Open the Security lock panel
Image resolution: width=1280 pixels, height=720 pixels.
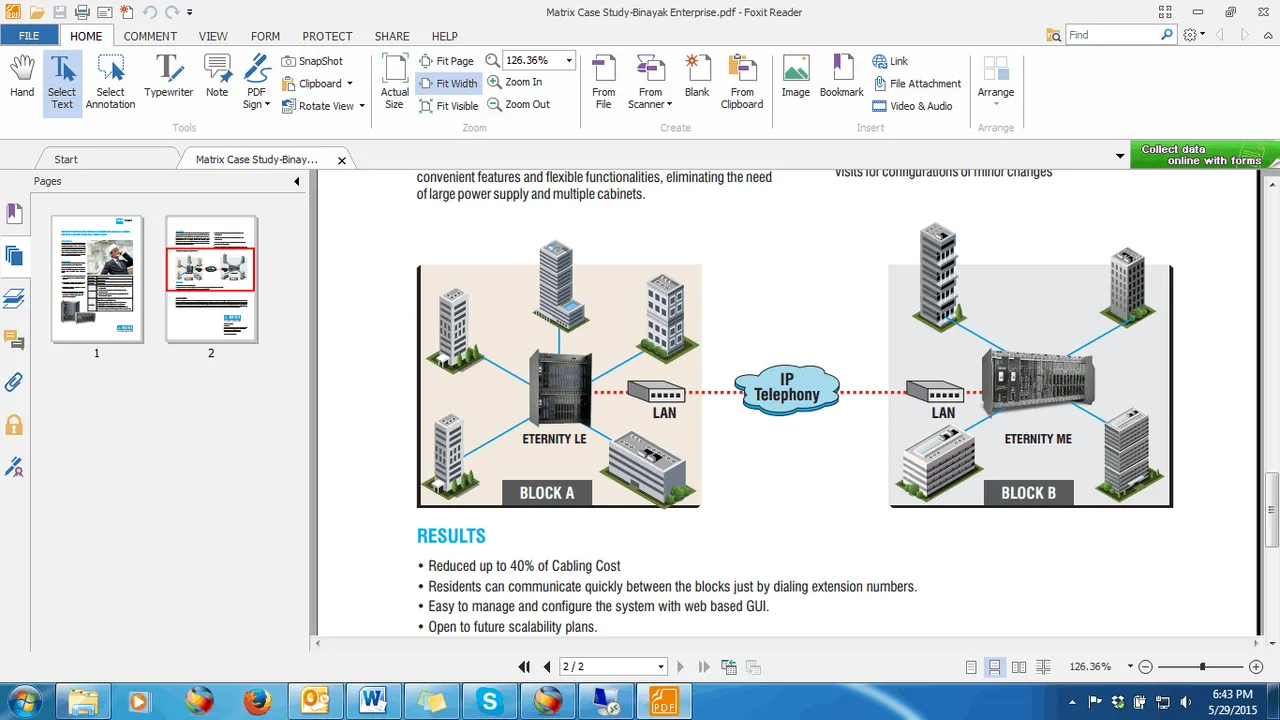click(14, 424)
